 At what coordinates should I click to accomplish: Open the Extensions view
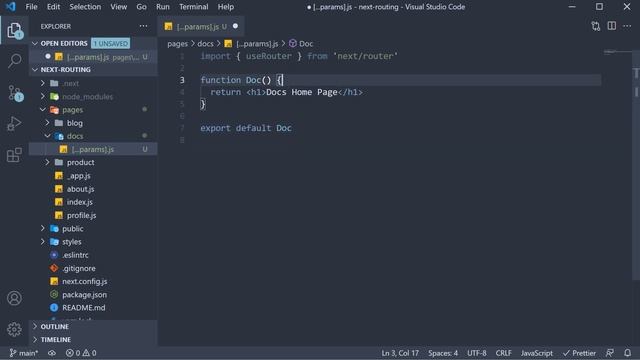(14, 155)
